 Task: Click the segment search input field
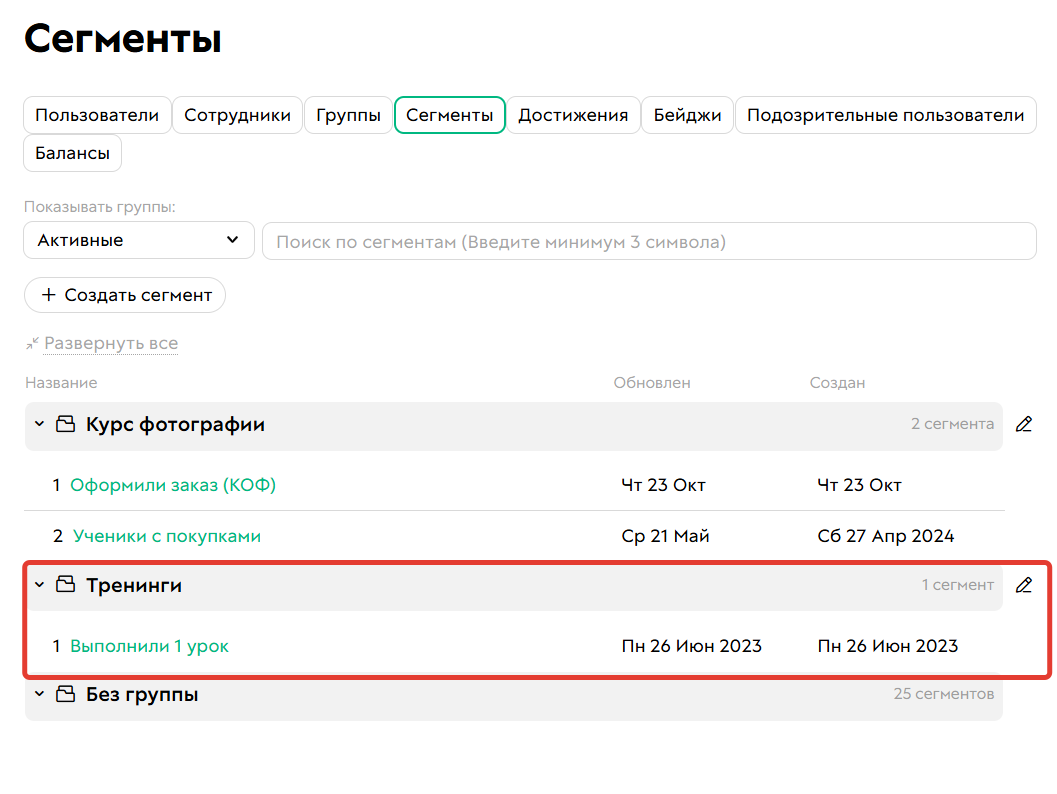coord(648,240)
